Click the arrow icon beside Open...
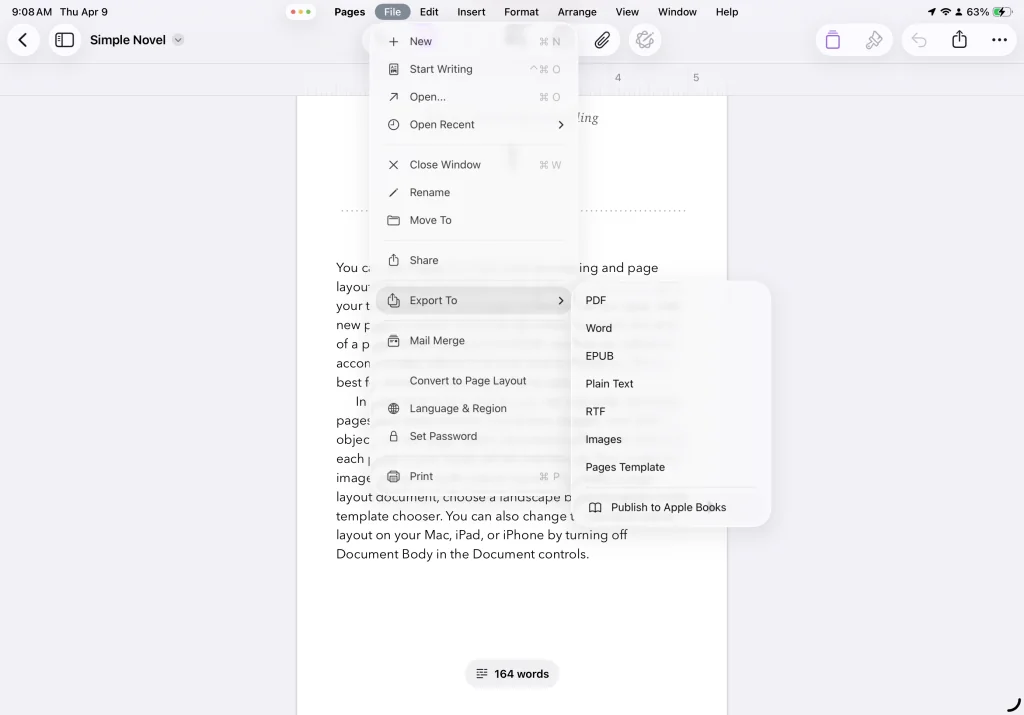 click(393, 97)
